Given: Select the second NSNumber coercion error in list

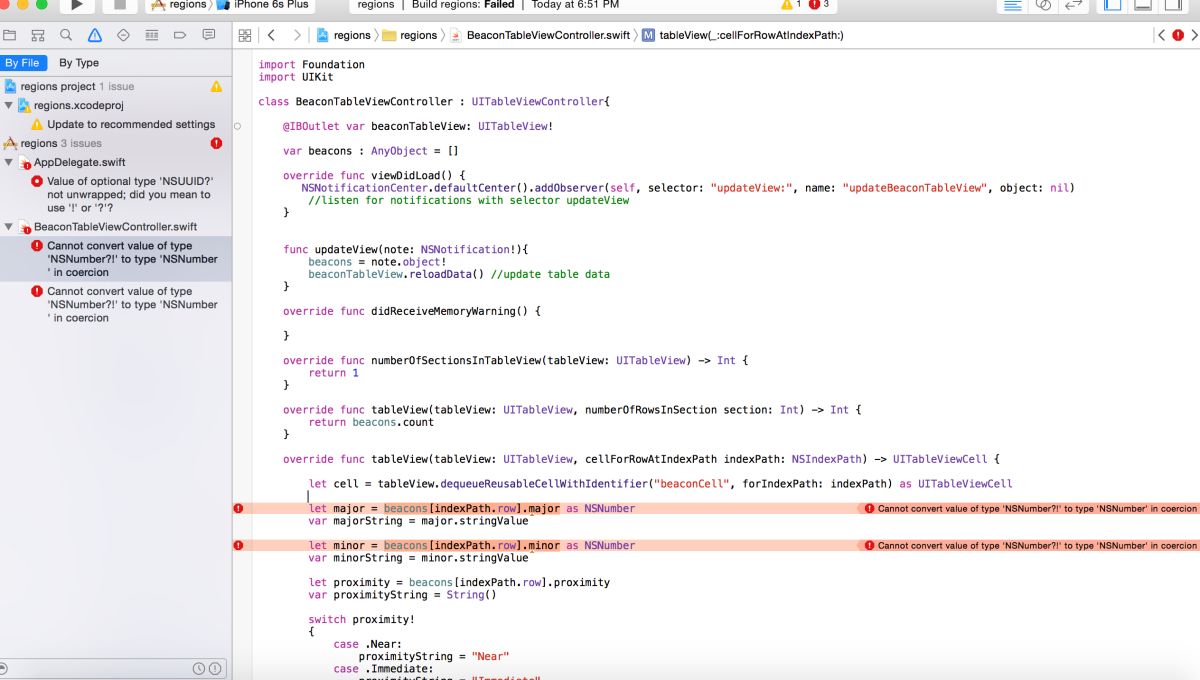Looking at the screenshot, I should (x=115, y=305).
